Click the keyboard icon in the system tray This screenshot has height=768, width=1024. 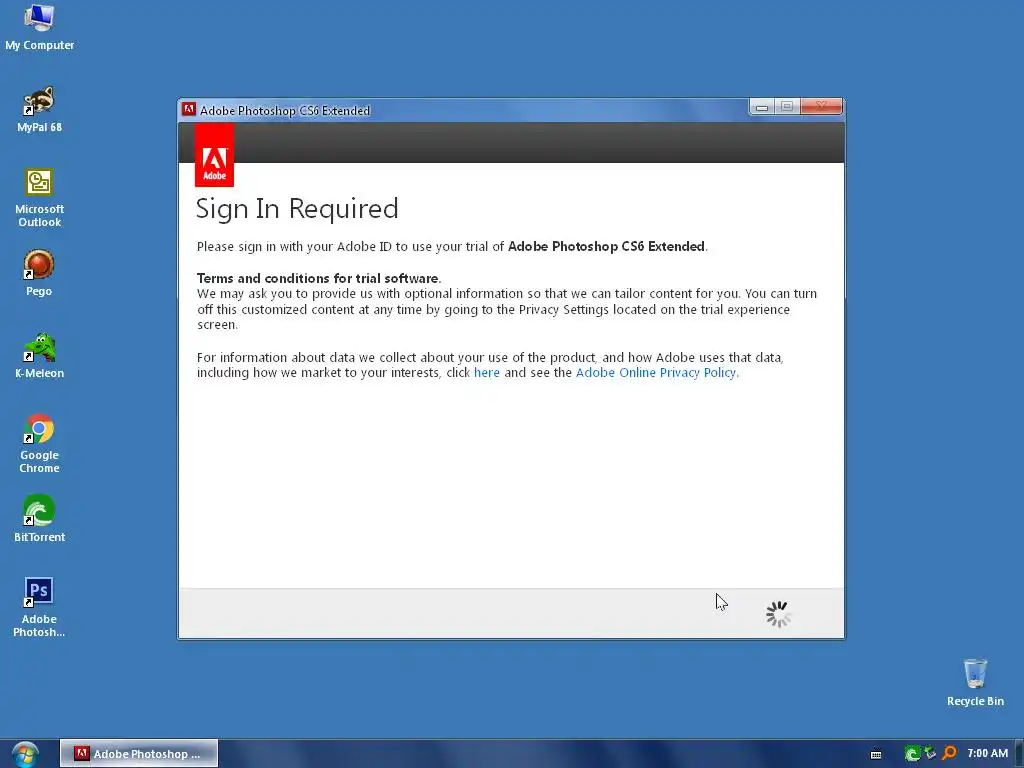click(x=876, y=754)
